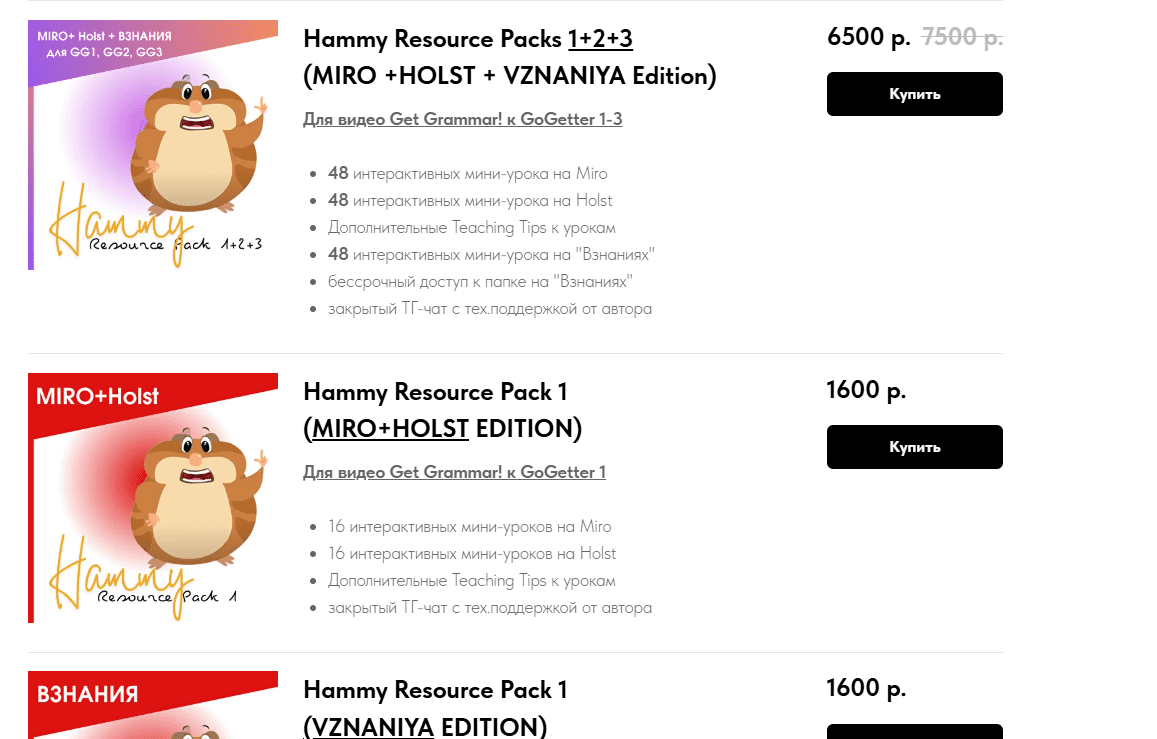This screenshot has height=739, width=1157.
Task: Click the 1600 р. price of VZNANIYA pack
Action: click(x=866, y=688)
